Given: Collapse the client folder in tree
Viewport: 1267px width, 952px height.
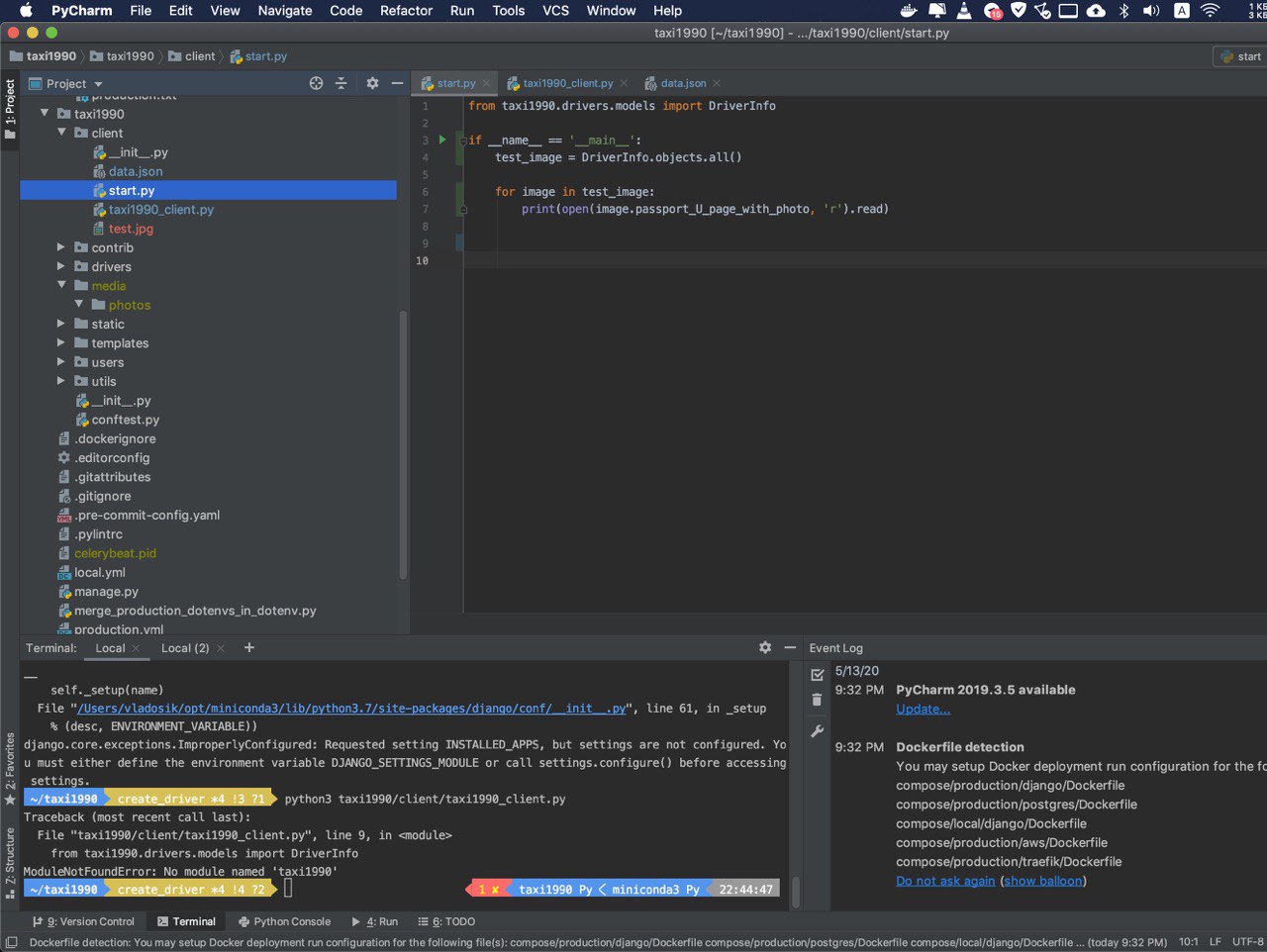Looking at the screenshot, I should click(x=61, y=133).
